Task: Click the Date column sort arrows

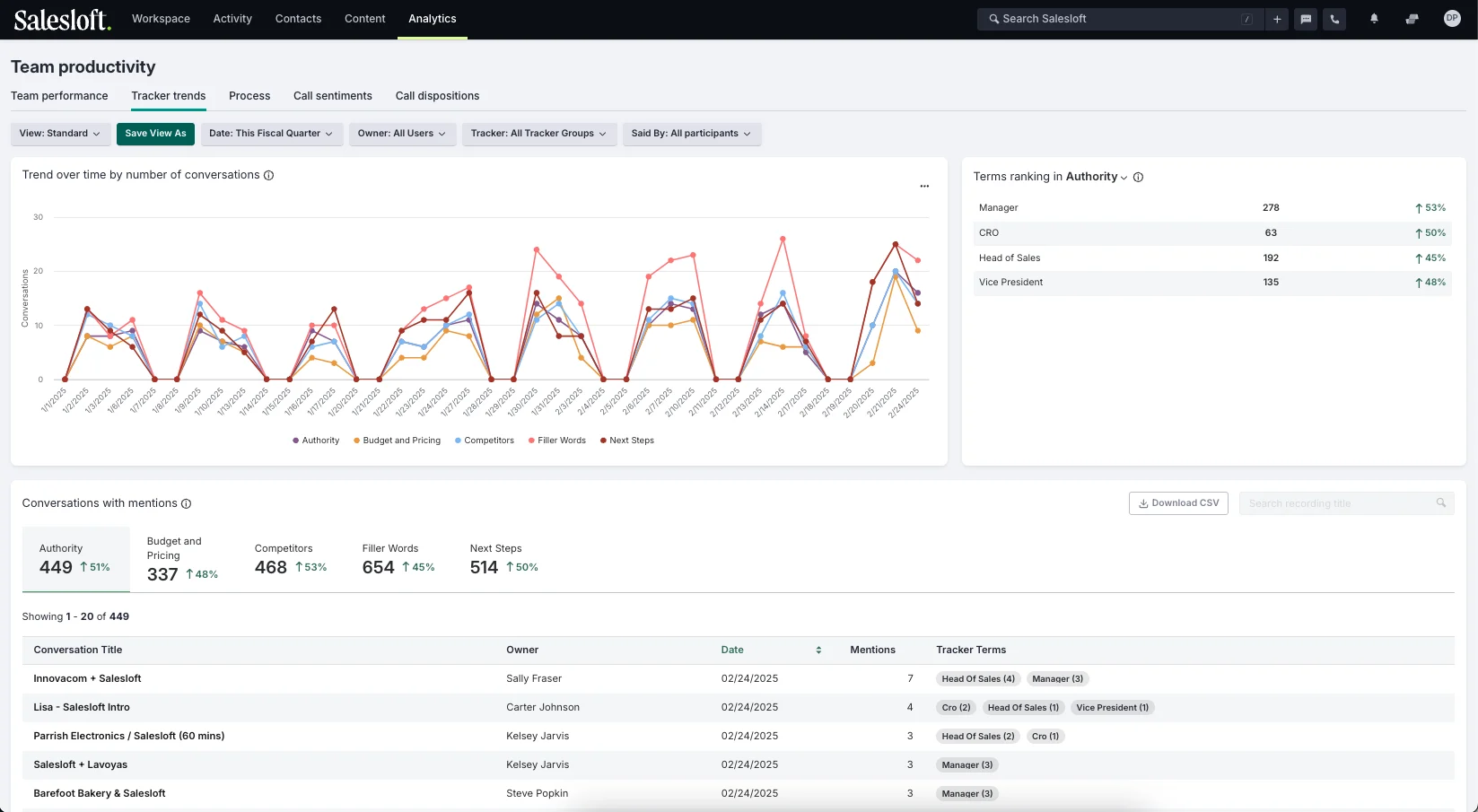Action: pyautogui.click(x=818, y=650)
